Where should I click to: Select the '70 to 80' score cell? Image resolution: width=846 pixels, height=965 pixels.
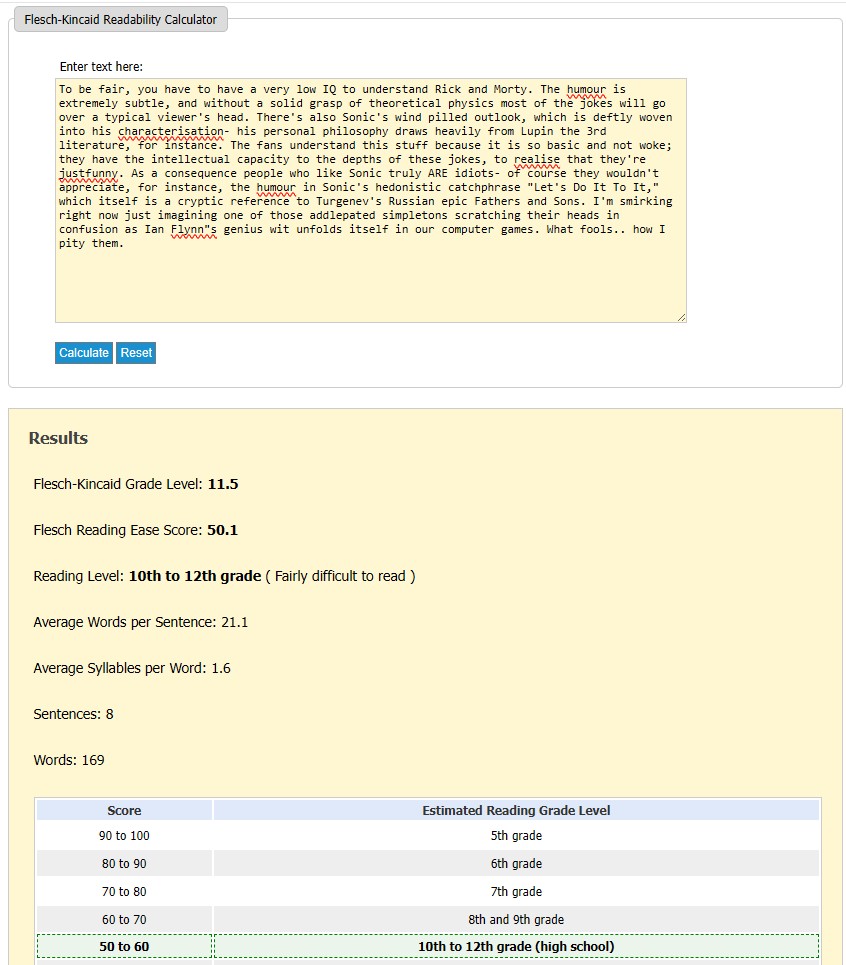(124, 891)
